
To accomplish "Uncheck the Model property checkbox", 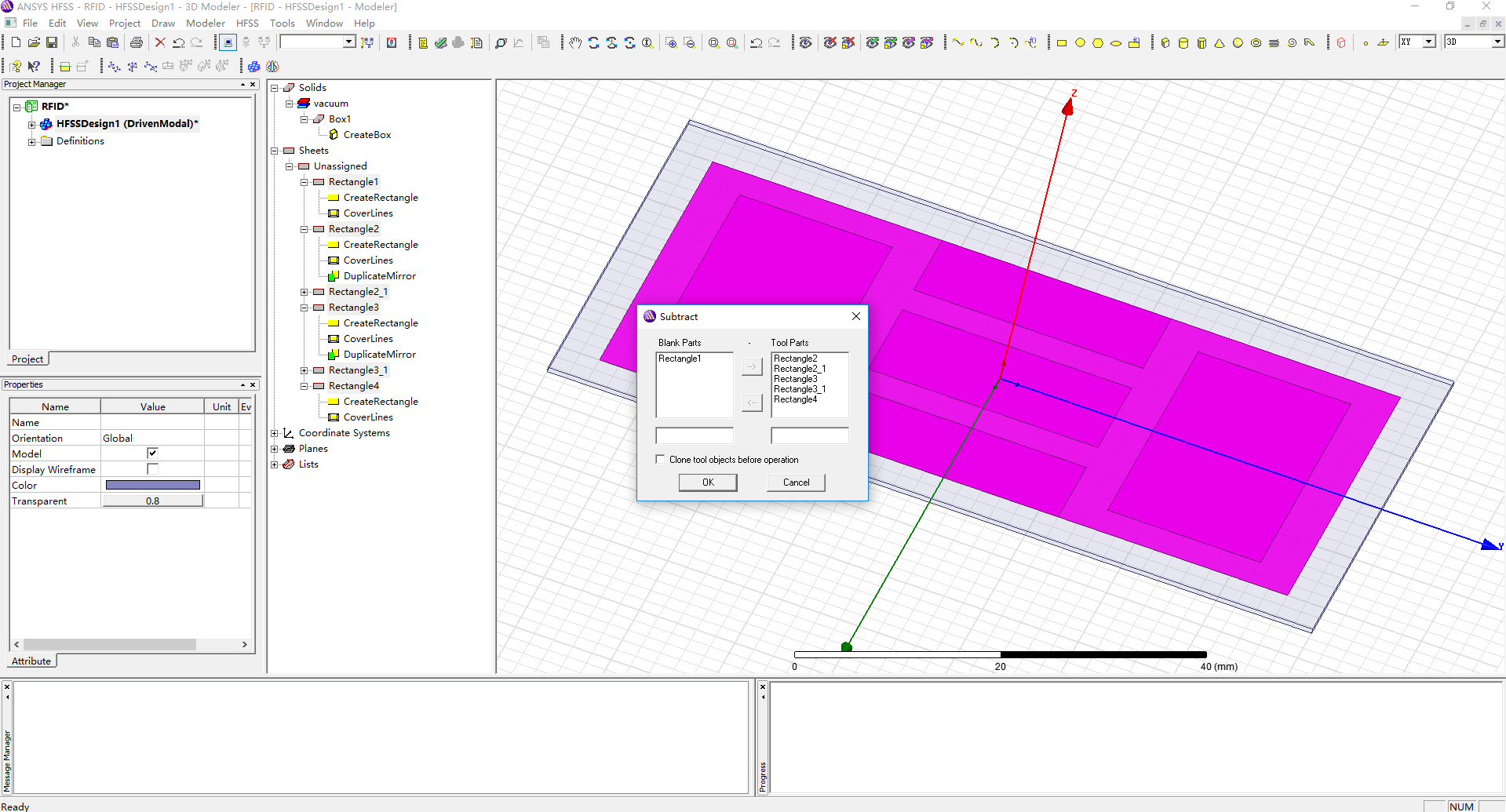I will click(152, 453).
